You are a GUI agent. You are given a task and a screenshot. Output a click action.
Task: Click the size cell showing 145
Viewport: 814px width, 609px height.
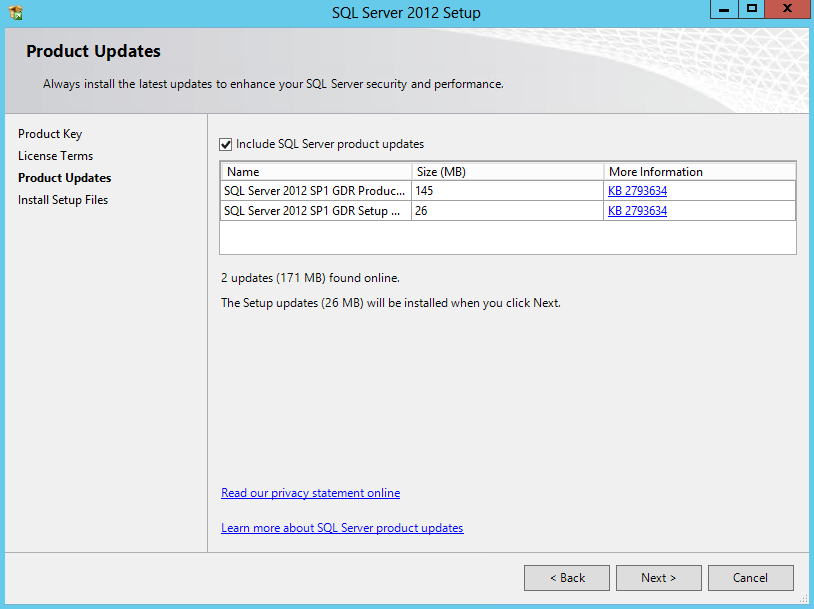[508, 191]
